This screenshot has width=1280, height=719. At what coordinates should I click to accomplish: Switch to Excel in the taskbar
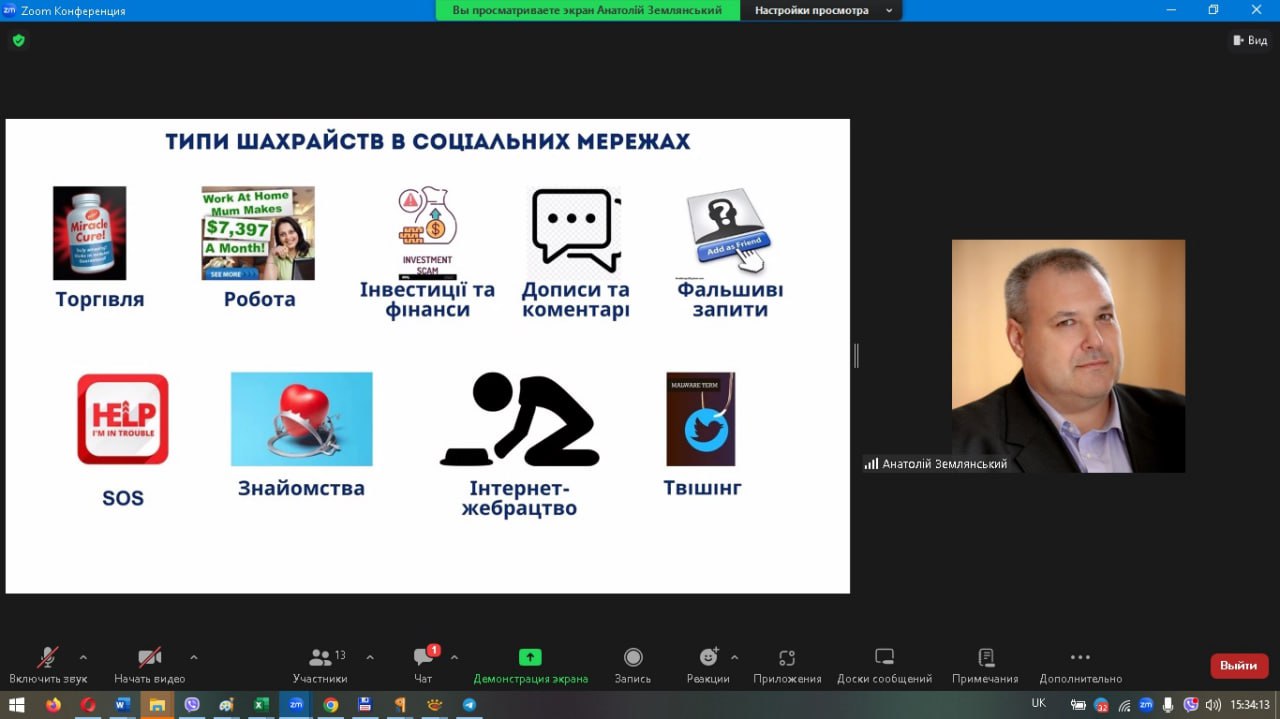[261, 704]
